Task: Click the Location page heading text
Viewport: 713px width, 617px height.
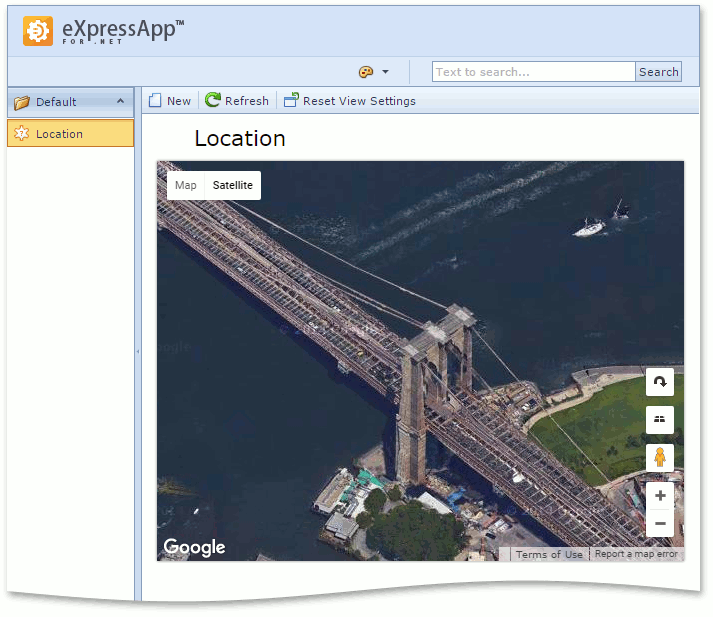Action: [240, 138]
